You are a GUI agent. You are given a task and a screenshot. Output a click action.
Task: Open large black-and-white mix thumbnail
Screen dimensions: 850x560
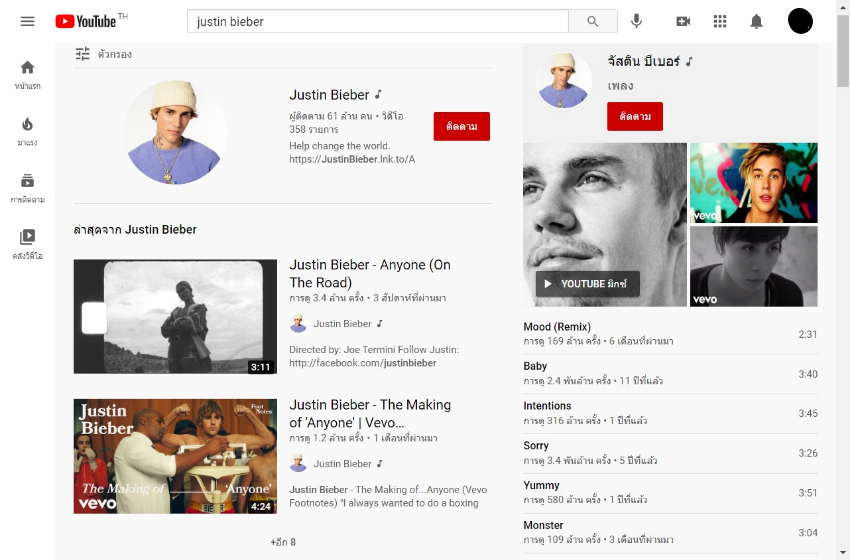[x=605, y=224]
